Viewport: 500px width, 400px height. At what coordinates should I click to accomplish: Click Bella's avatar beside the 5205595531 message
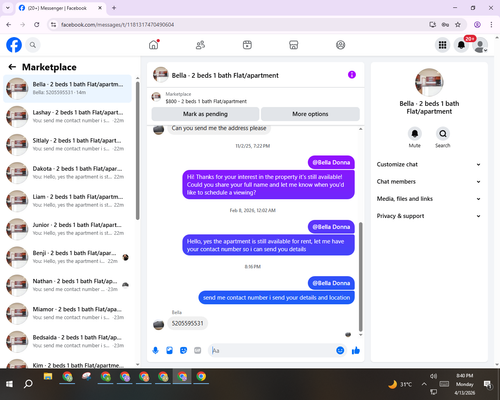158,324
